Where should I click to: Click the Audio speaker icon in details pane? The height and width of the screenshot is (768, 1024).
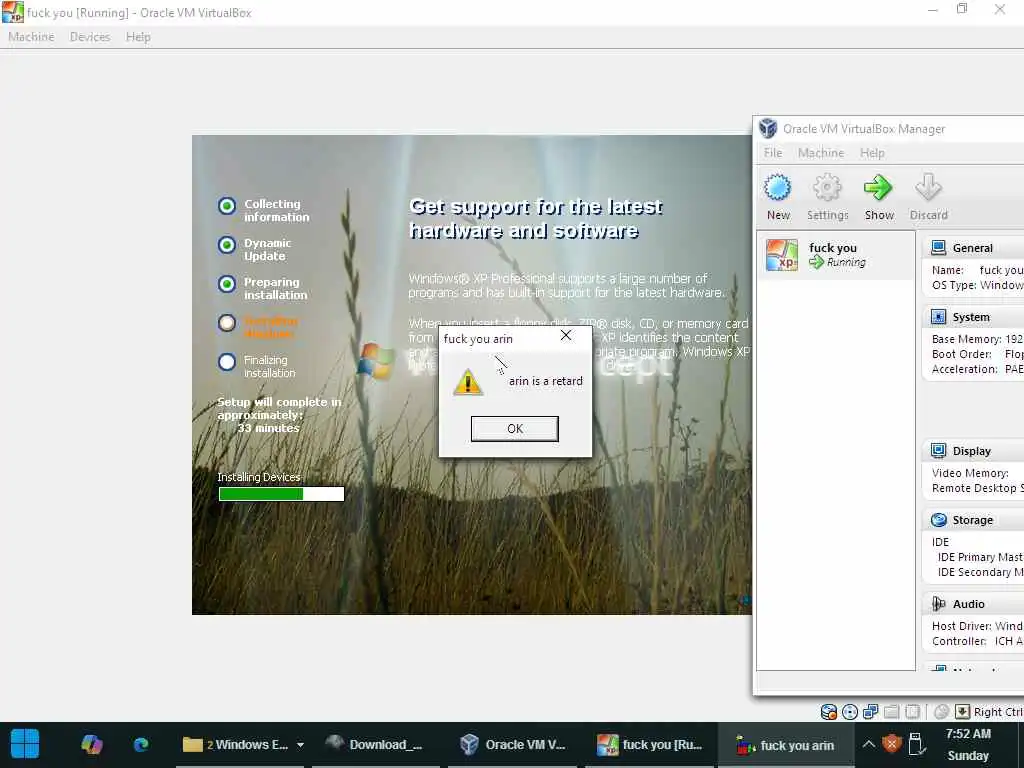pos(938,603)
